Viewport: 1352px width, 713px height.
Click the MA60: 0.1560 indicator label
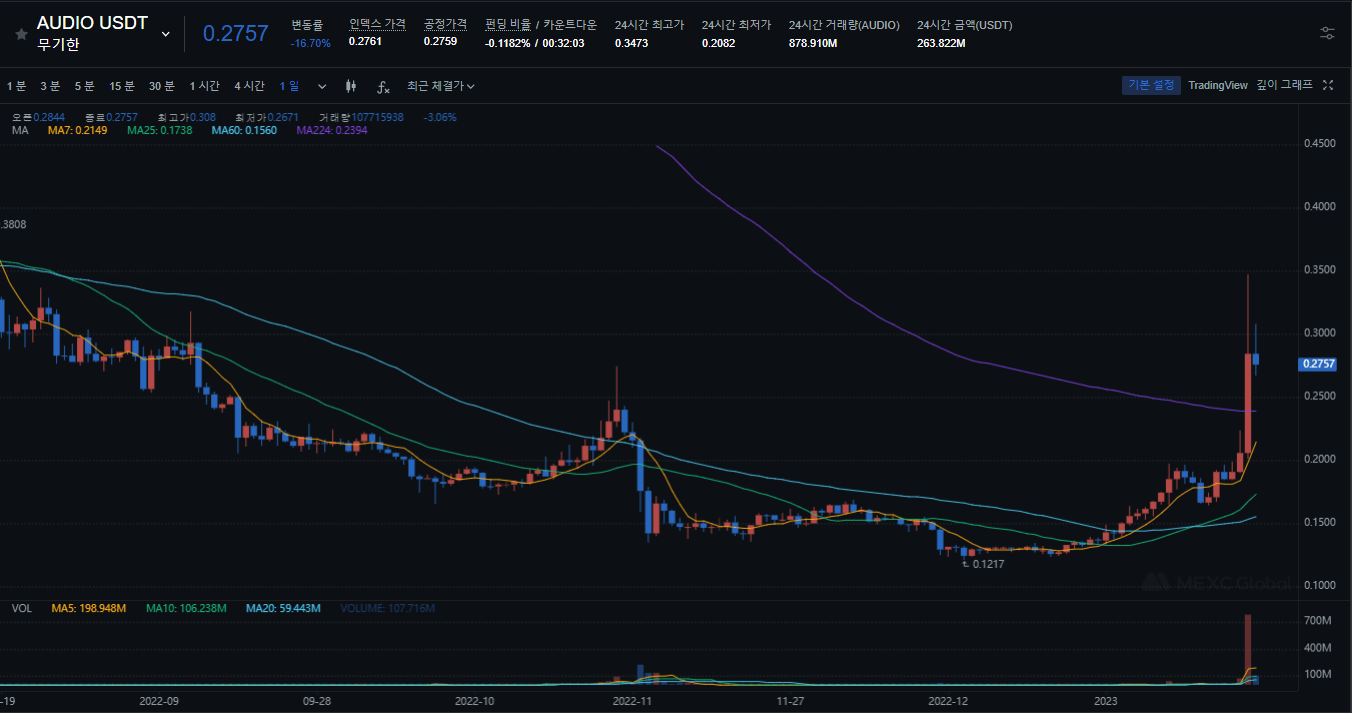click(x=244, y=131)
